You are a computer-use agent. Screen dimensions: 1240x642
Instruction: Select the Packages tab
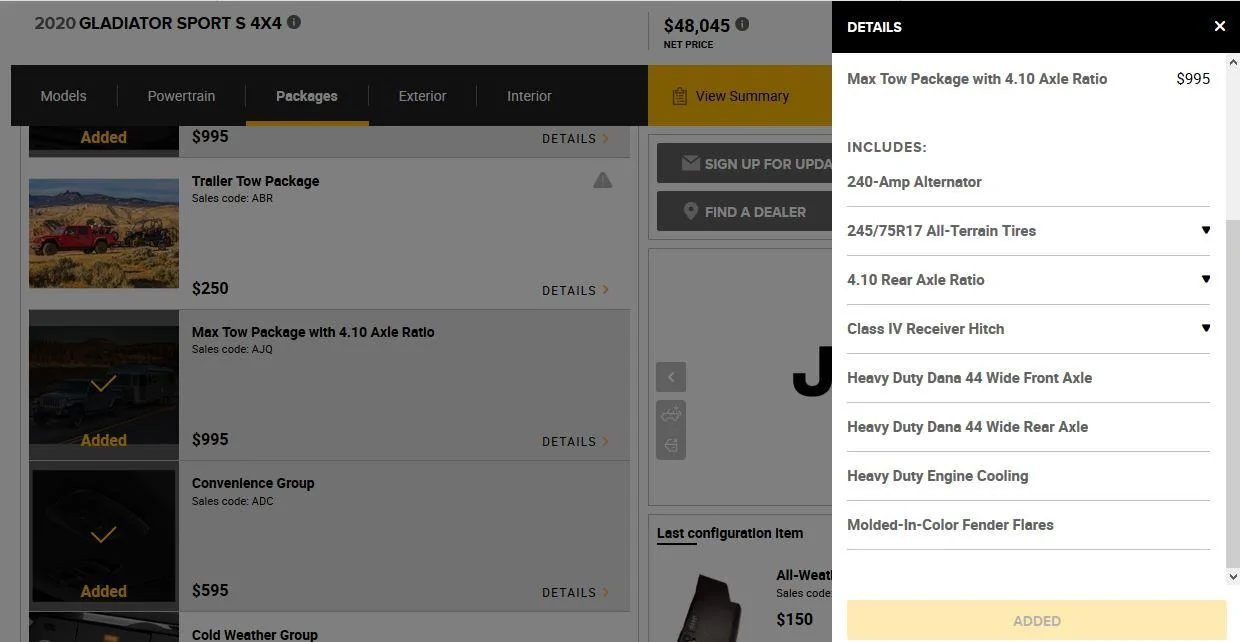click(x=307, y=96)
